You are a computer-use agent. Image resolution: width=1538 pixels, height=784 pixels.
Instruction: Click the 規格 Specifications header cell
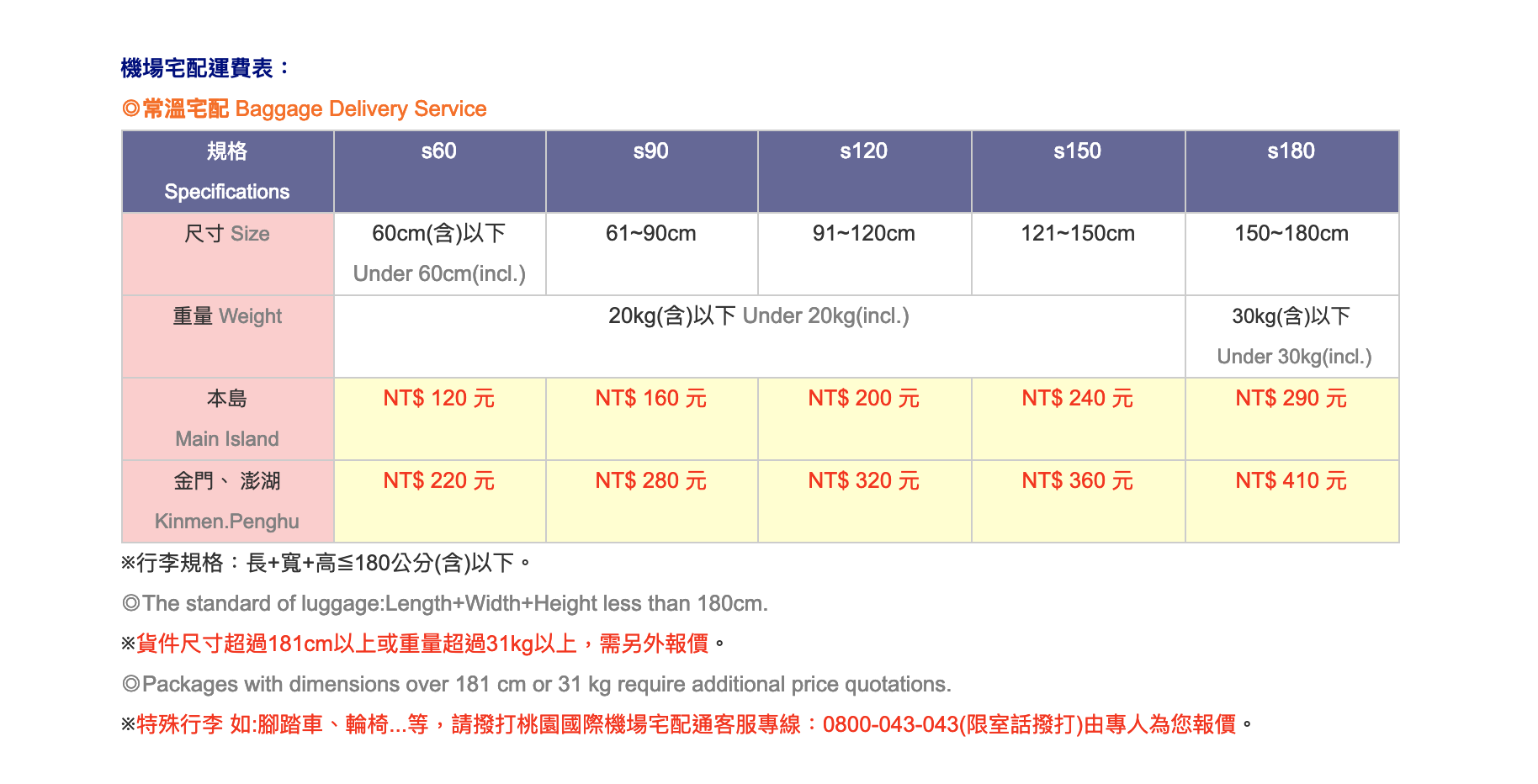pos(227,172)
